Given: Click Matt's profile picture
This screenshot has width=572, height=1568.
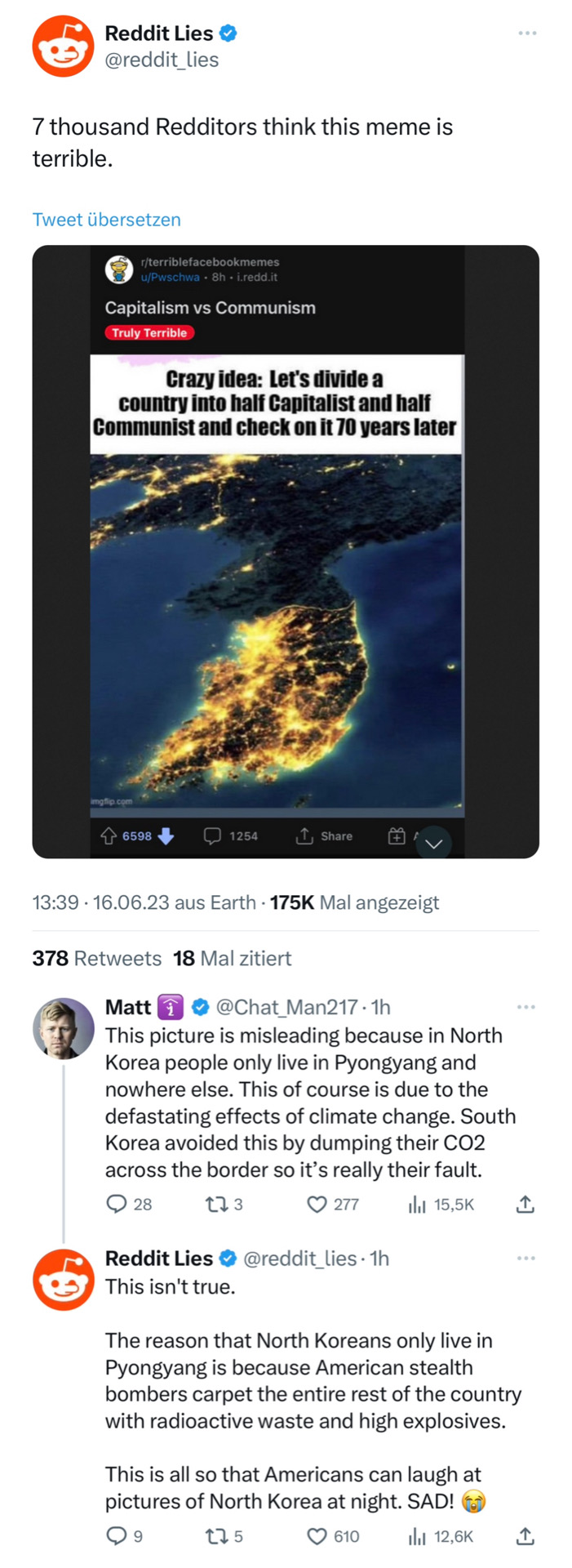Looking at the screenshot, I should click(63, 1028).
